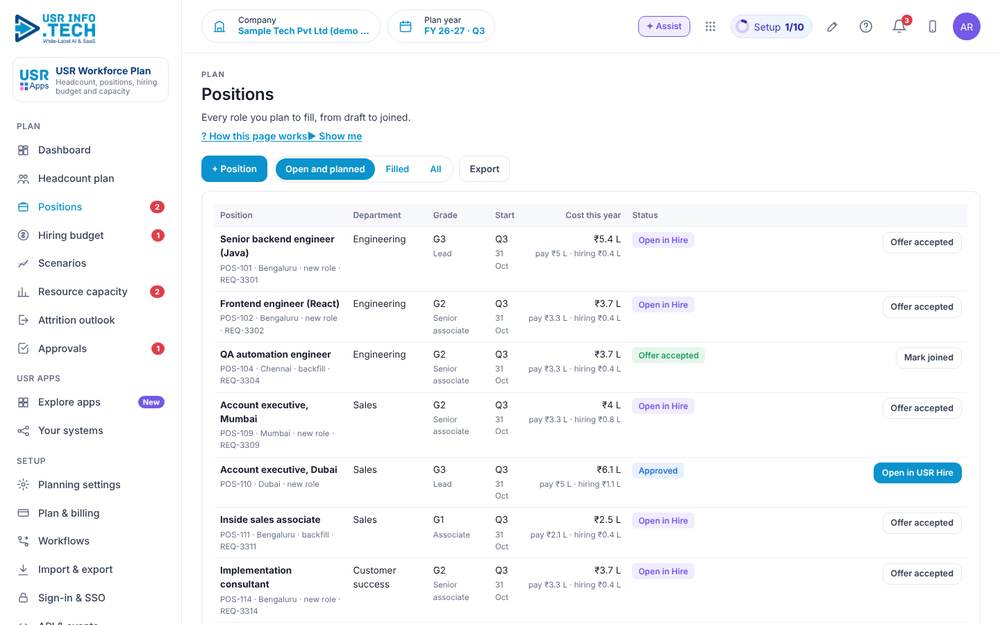Click the Explore apps grid icon
The image size is (1000, 625).
coord(23,402)
